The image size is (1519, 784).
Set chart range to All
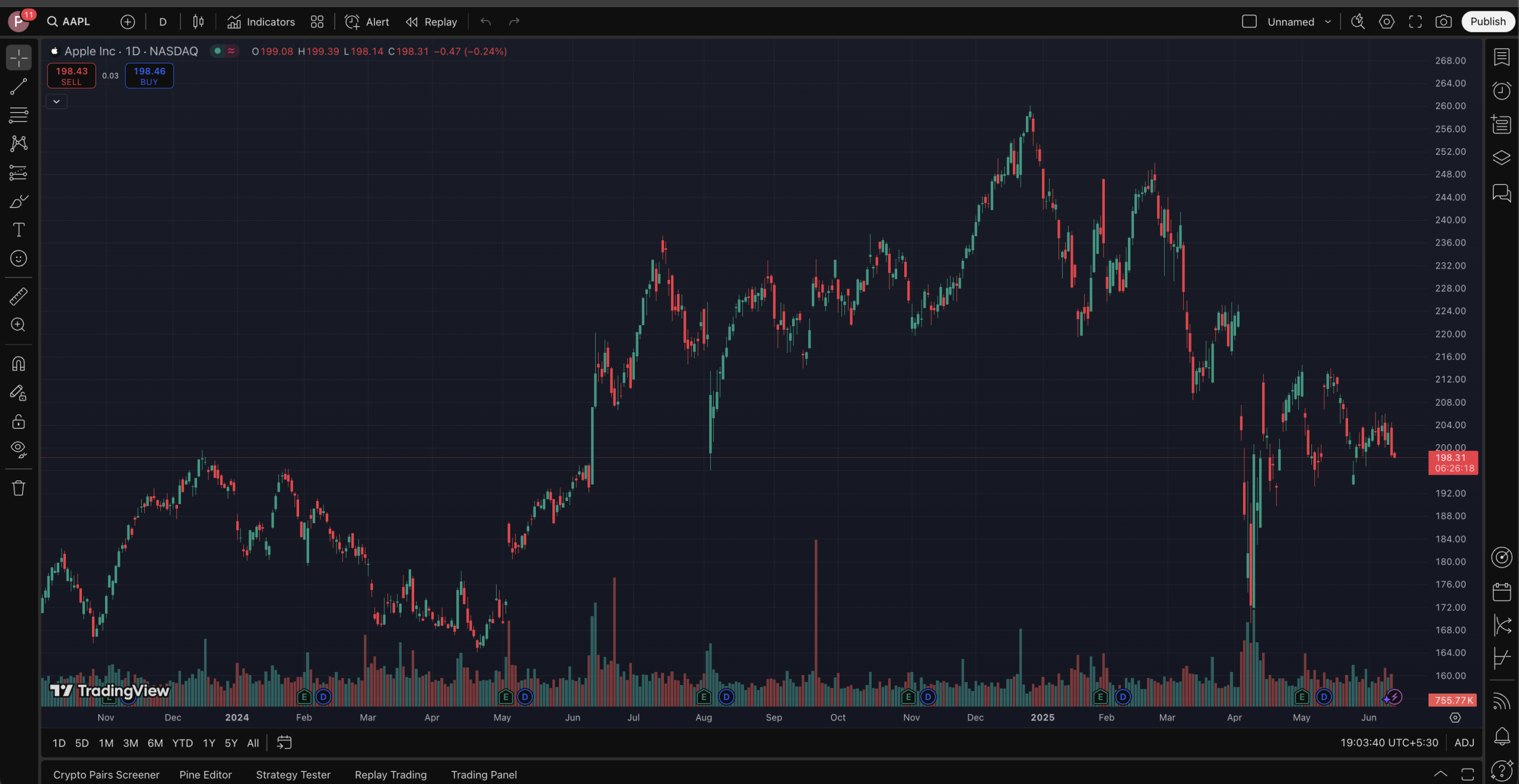[253, 743]
